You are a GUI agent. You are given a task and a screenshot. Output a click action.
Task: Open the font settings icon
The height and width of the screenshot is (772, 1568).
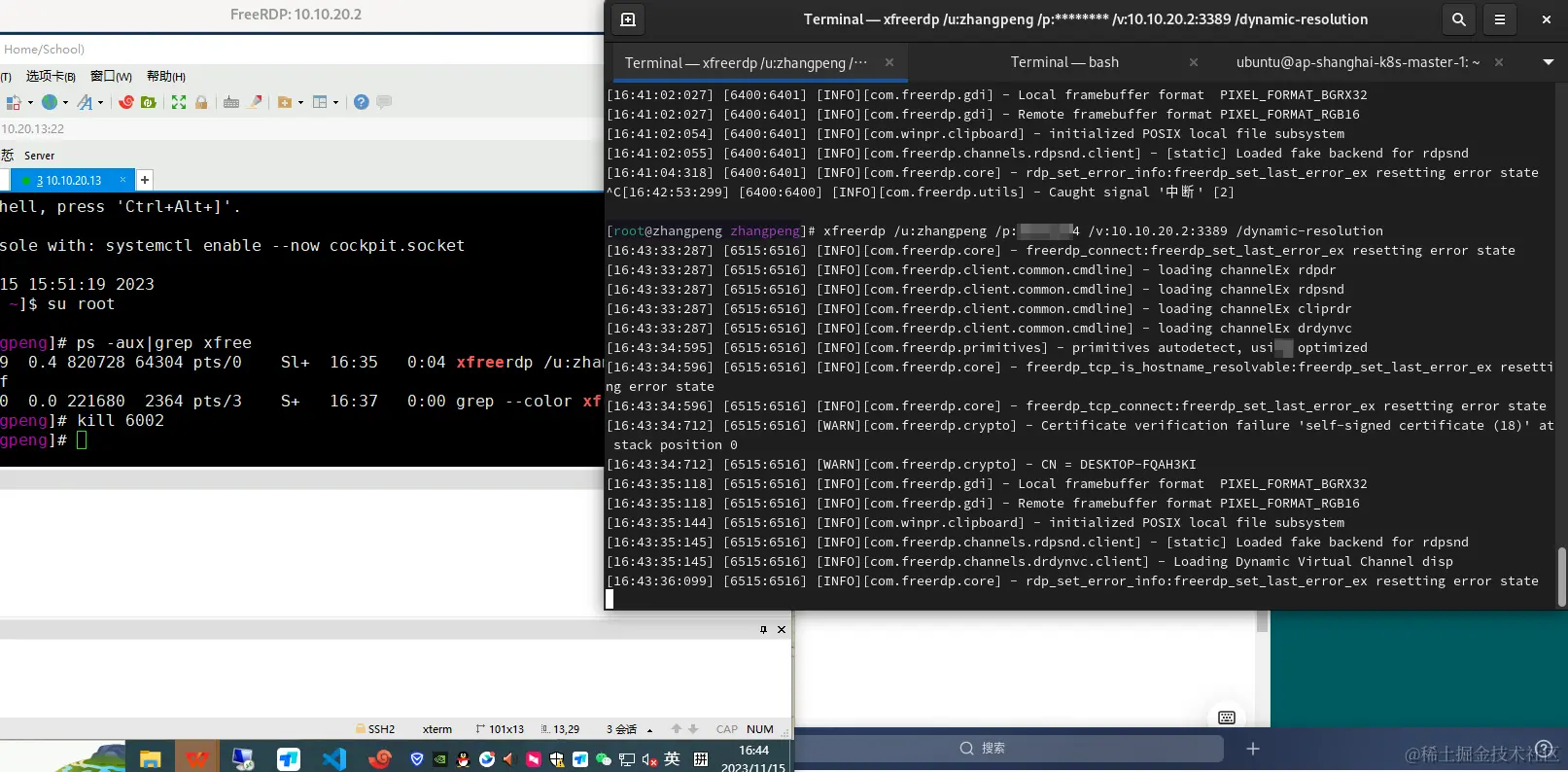coord(86,102)
